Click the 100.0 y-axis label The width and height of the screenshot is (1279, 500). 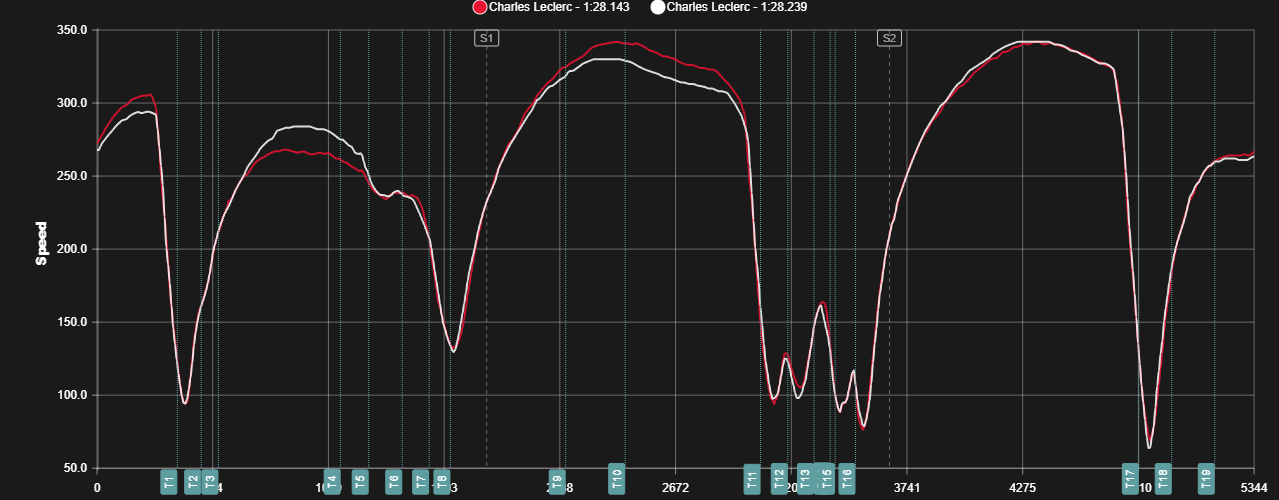(x=73, y=395)
